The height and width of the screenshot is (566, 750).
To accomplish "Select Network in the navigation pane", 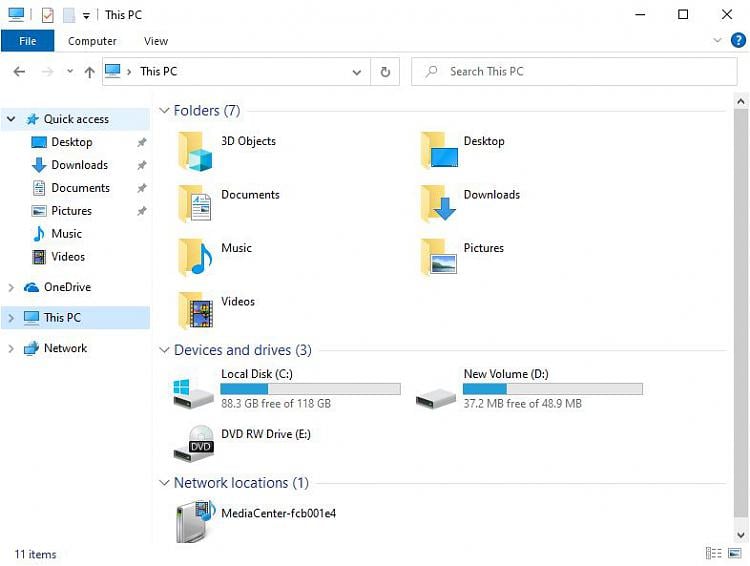I will coord(66,348).
